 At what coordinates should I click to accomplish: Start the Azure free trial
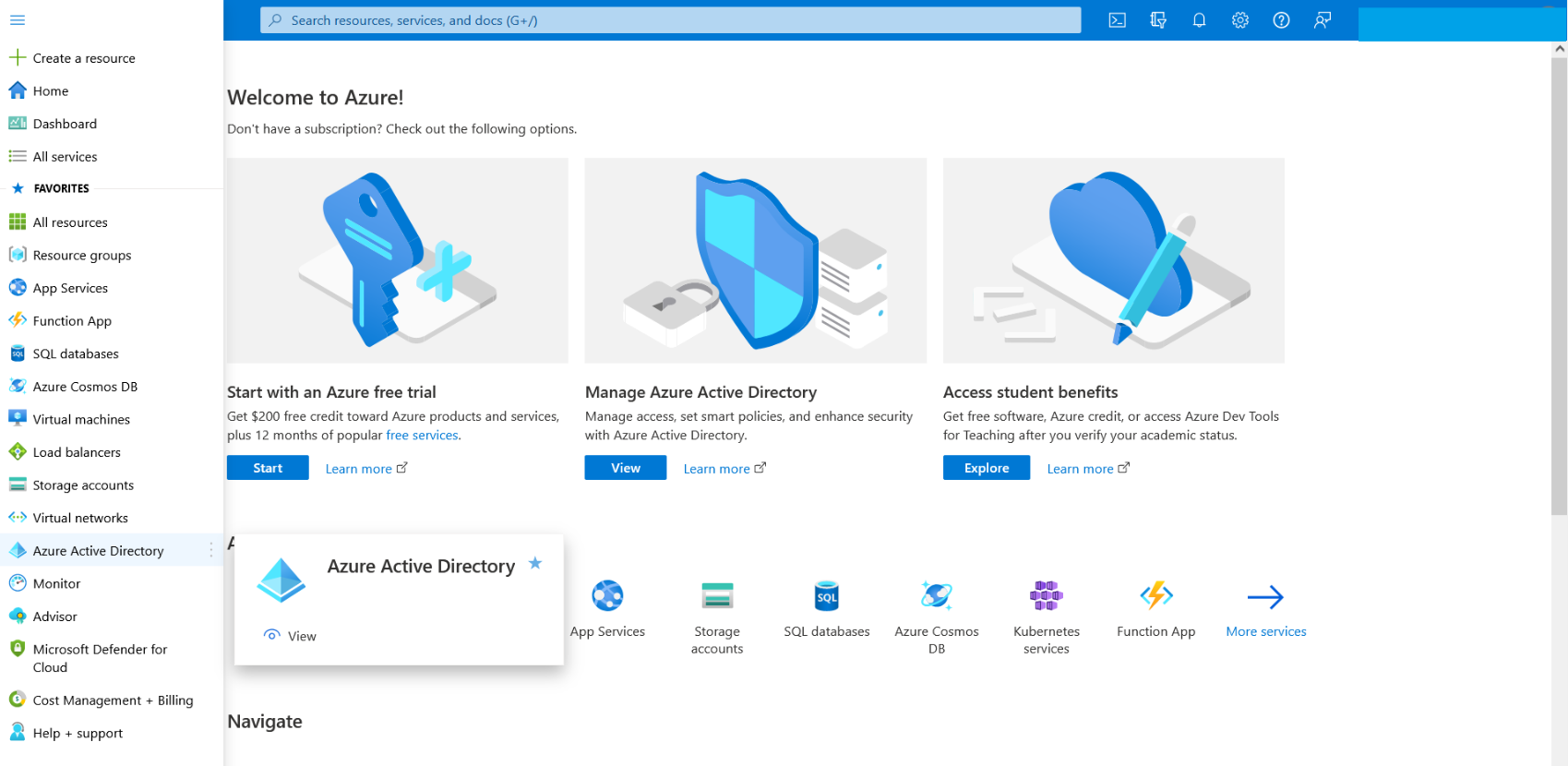(268, 468)
